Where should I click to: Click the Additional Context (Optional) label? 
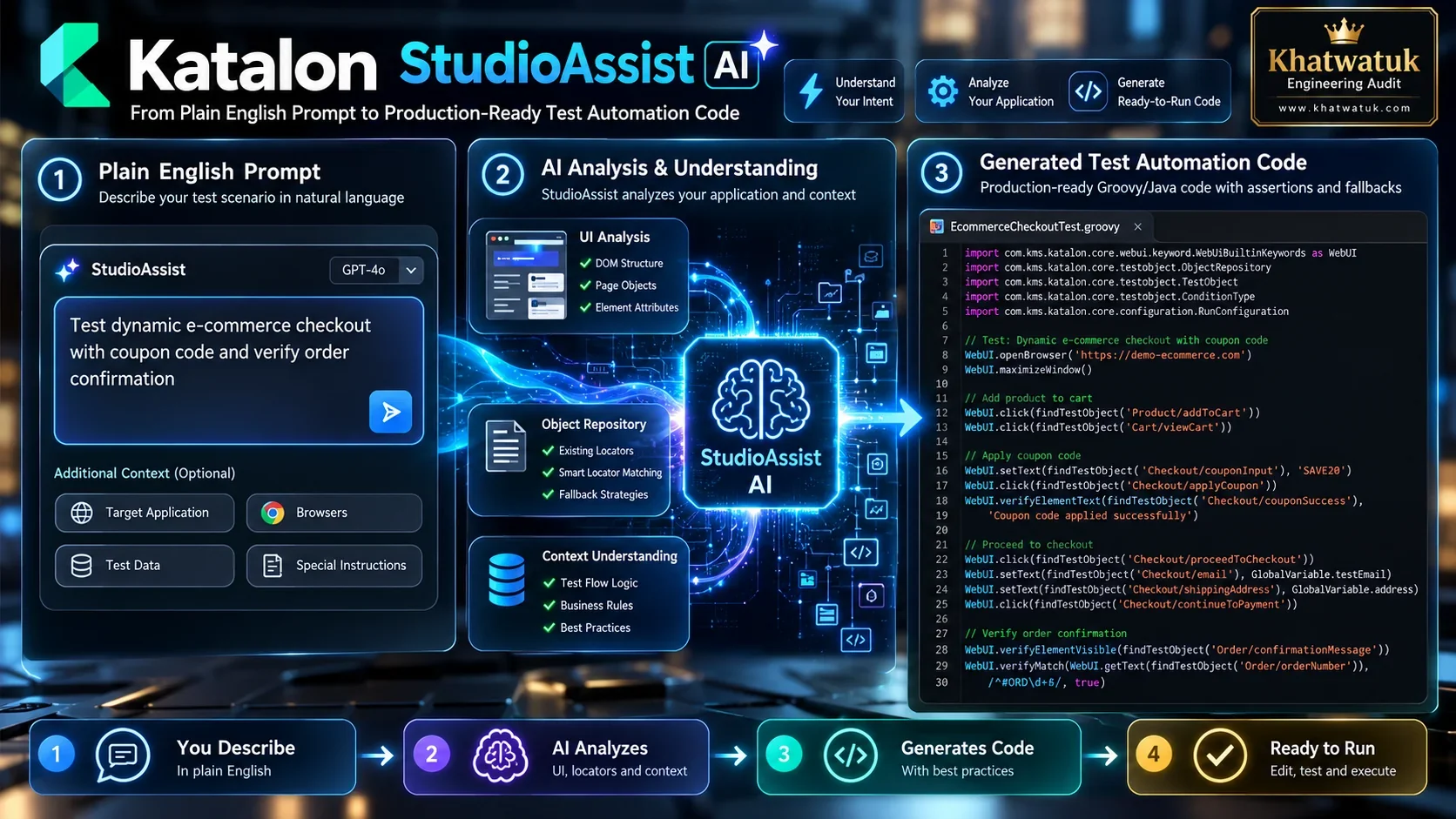145,473
